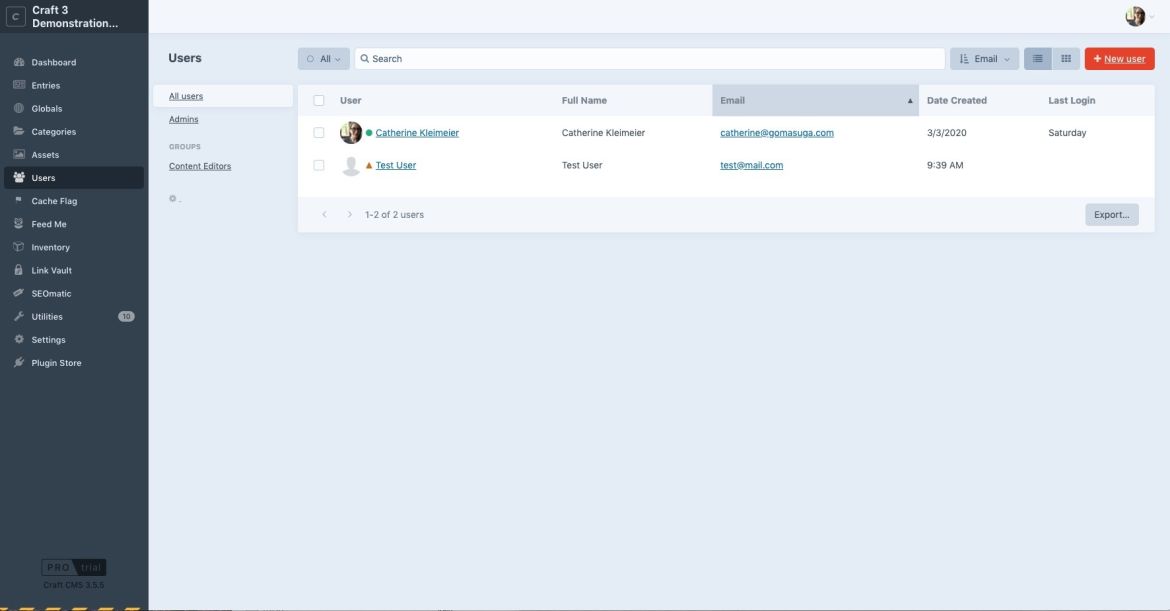This screenshot has width=1170, height=611.
Task: Check the Test User row checkbox
Action: pyautogui.click(x=318, y=164)
